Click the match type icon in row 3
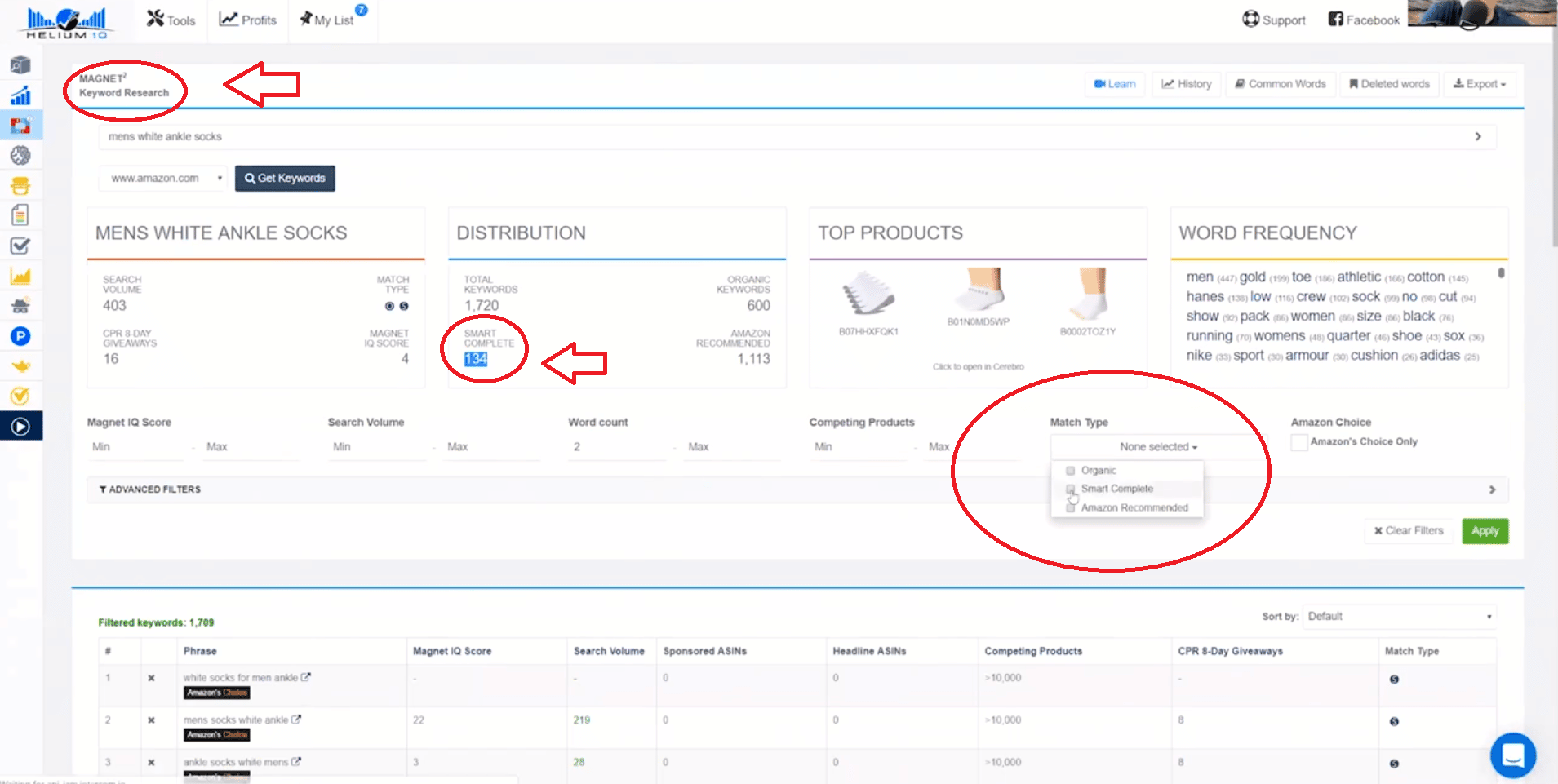This screenshot has height=784, width=1558. 1394,764
